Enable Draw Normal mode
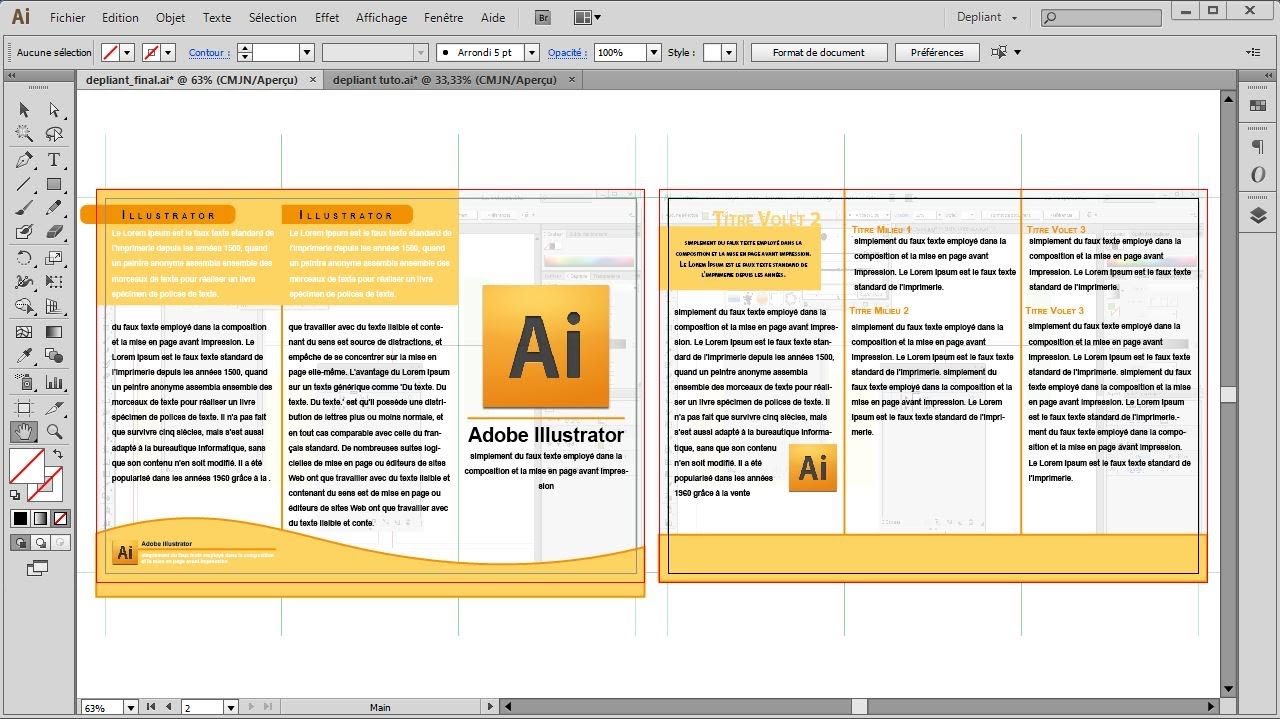 [20, 543]
